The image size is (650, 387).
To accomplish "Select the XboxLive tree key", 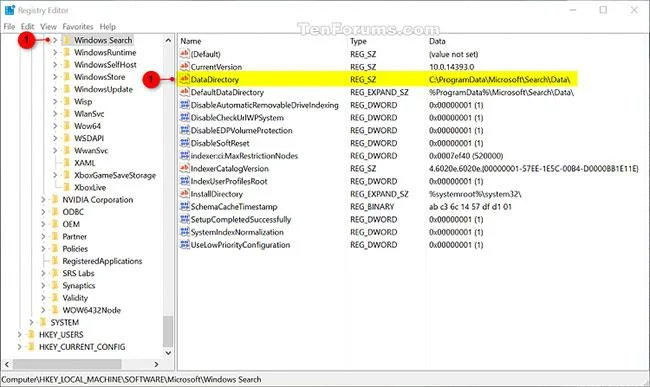I will click(x=90, y=187).
